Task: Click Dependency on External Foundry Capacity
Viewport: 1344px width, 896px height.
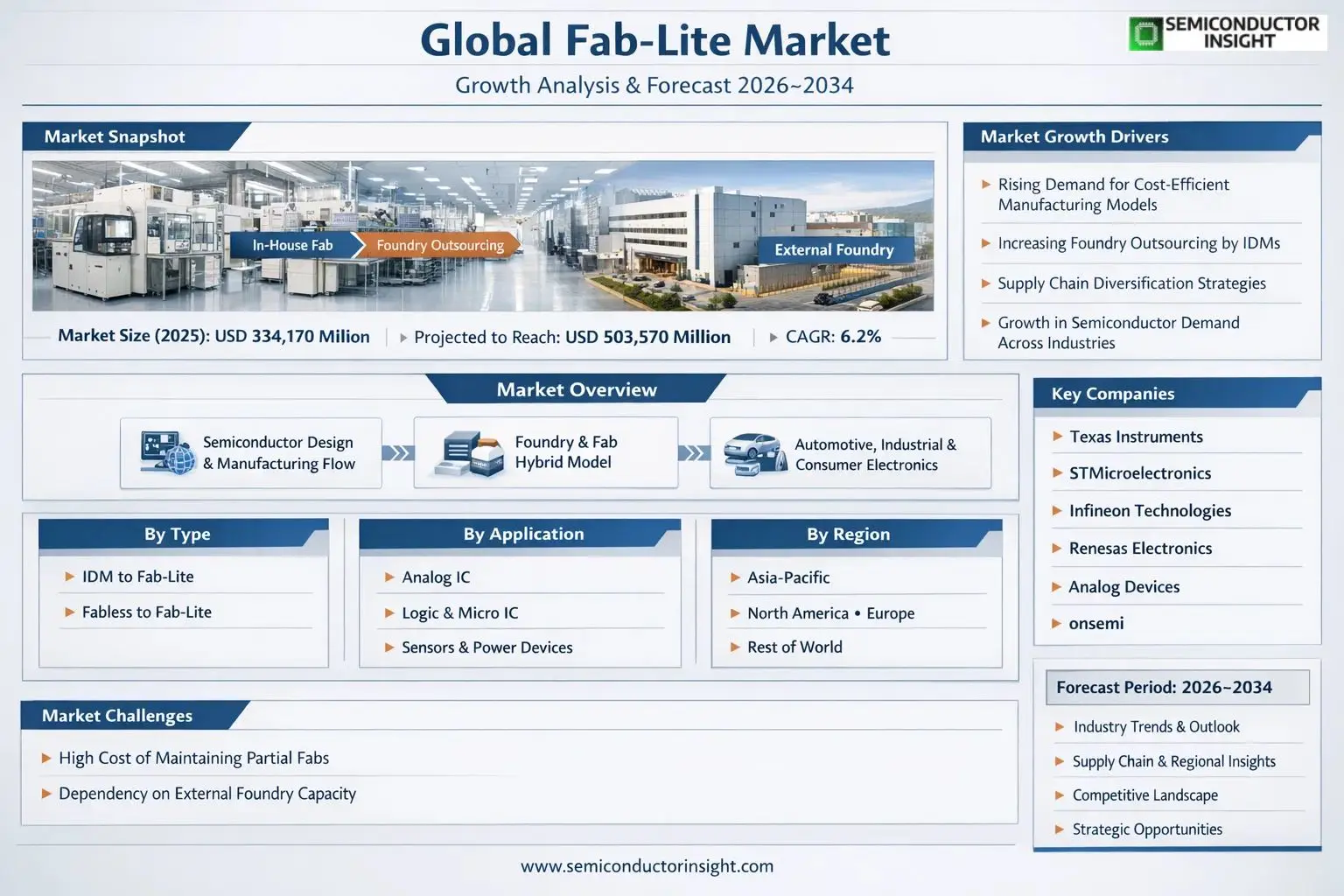Action: [207, 794]
